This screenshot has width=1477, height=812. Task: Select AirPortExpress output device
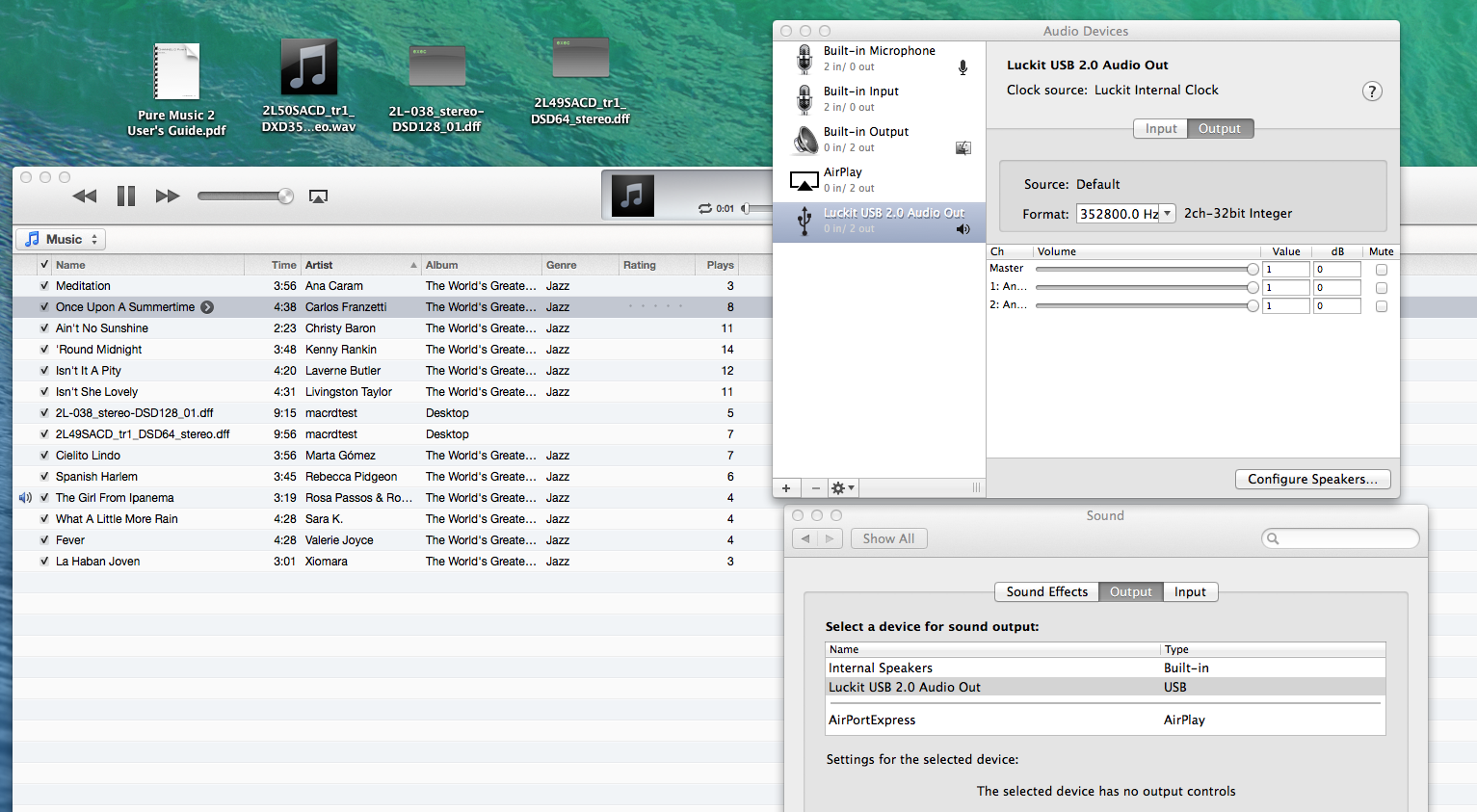click(1106, 720)
